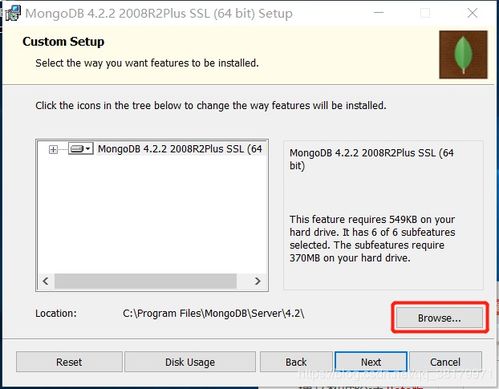Click the 'Location:' label
The image size is (499, 389).
pyautogui.click(x=56, y=313)
